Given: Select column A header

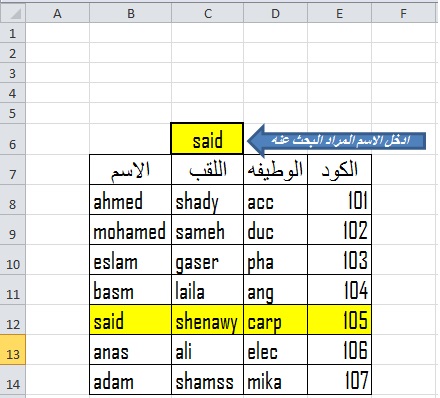Looking at the screenshot, I should click(57, 13).
